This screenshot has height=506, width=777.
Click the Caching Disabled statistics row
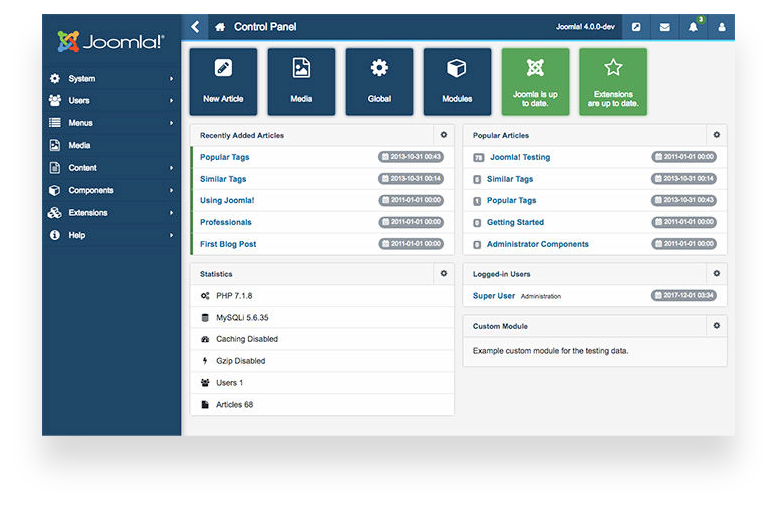click(322, 339)
